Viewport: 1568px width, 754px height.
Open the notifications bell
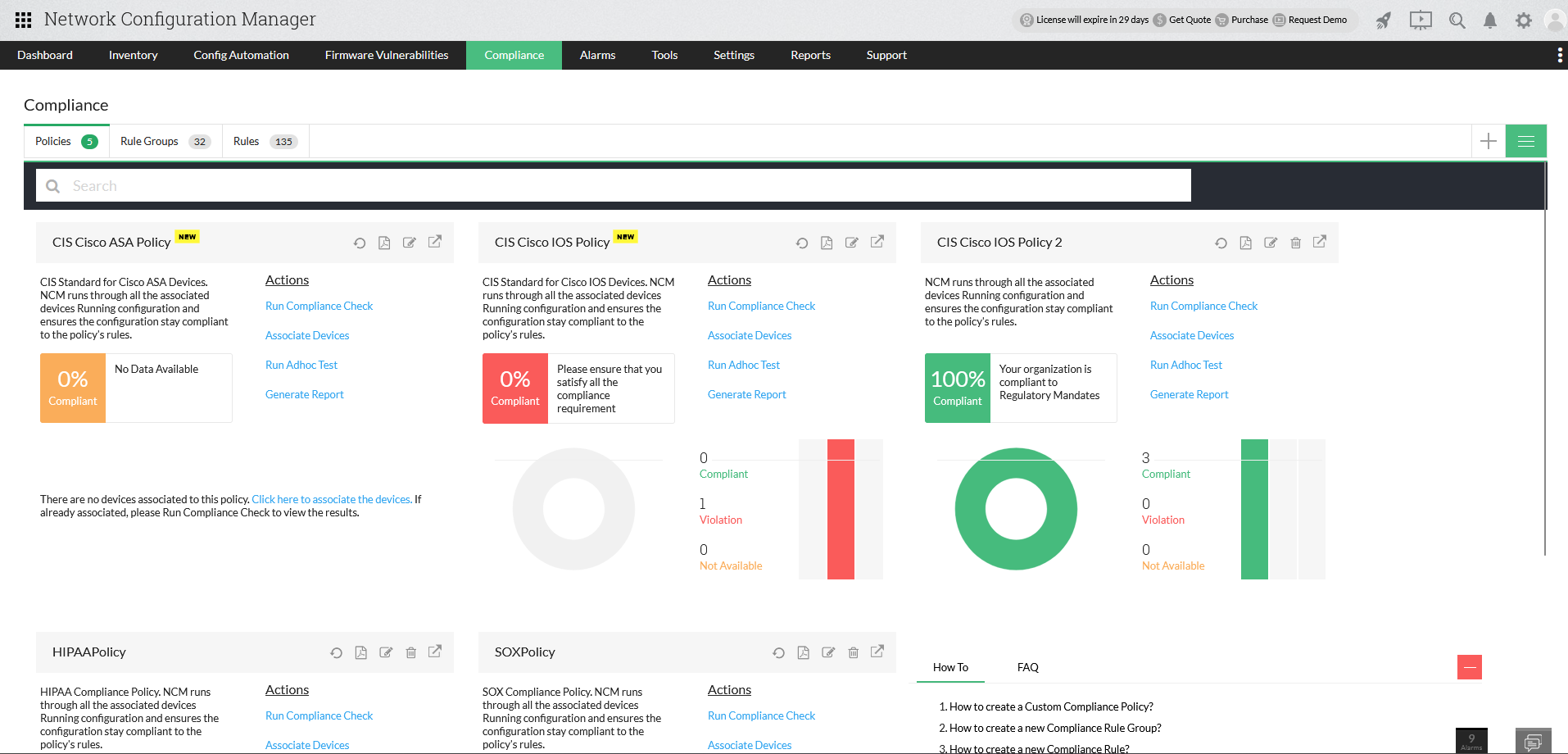coord(1490,20)
